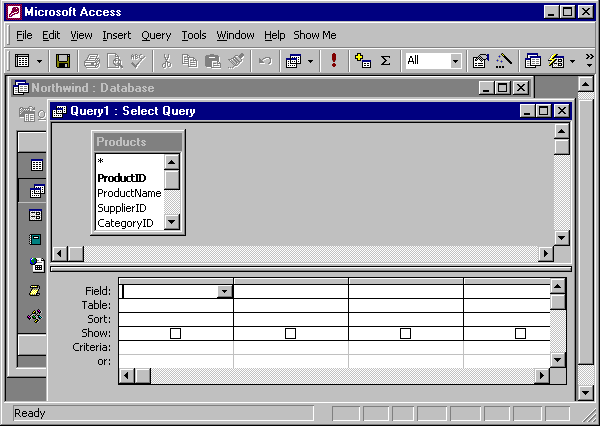Select the asterisk field in Products list
The image size is (600, 426).
(x=101, y=161)
